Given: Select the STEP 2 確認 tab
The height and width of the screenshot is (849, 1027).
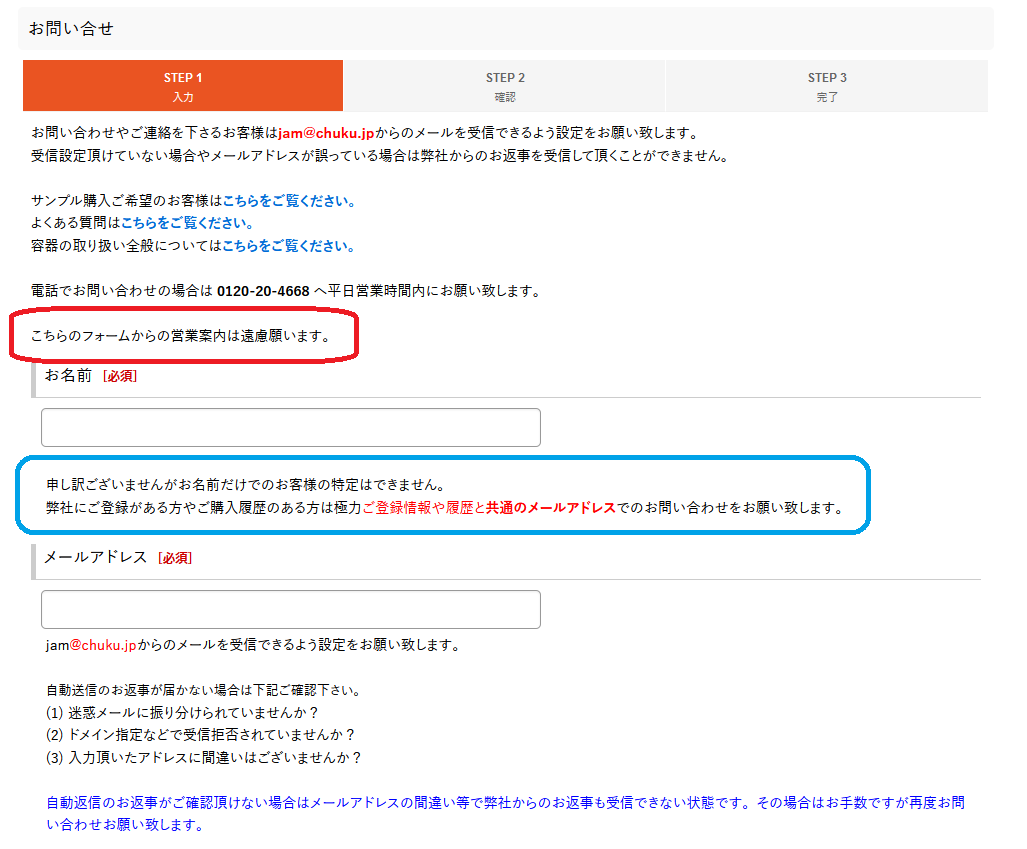Looking at the screenshot, I should [x=505, y=86].
